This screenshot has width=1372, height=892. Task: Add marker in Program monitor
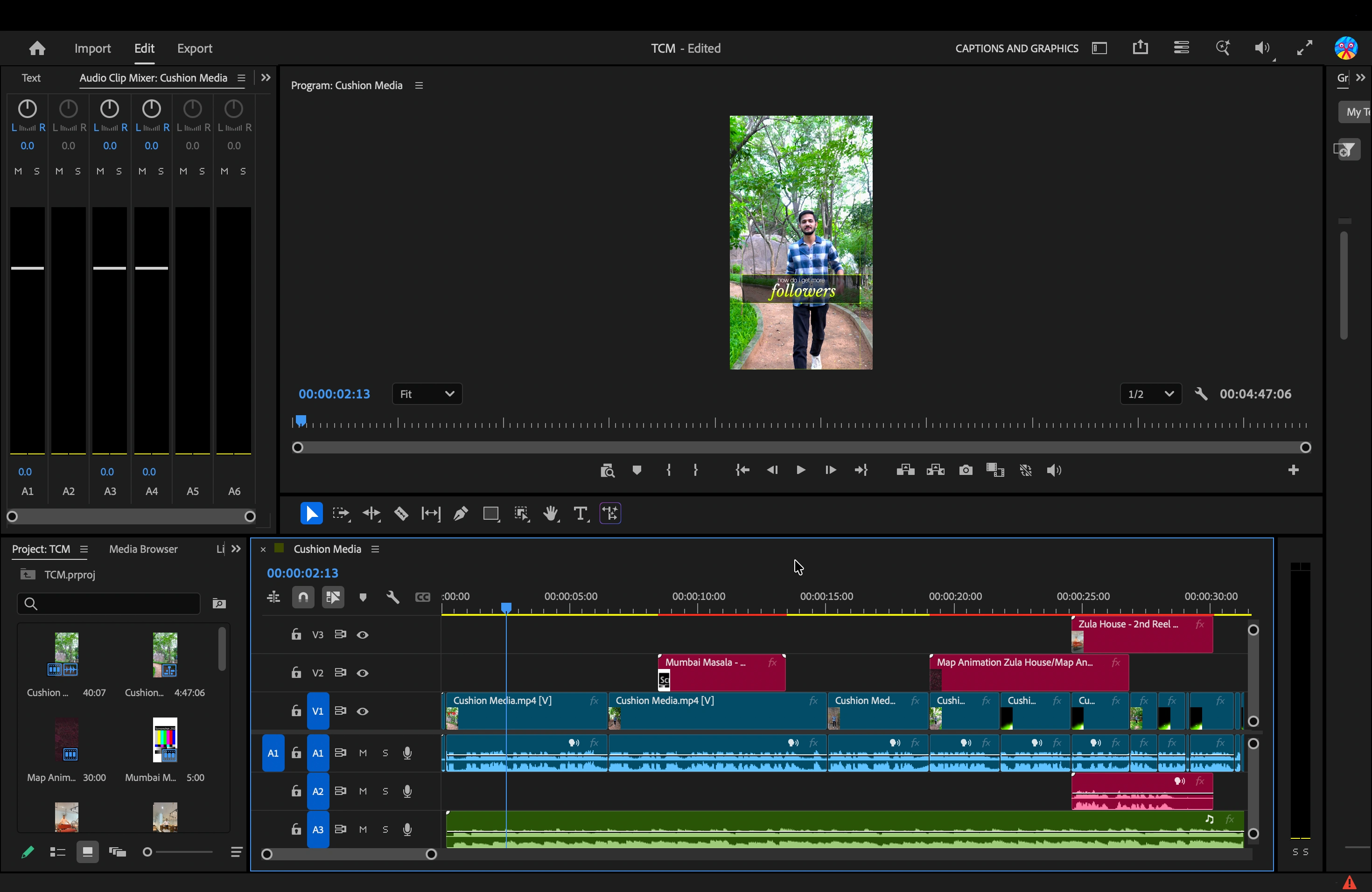point(637,470)
